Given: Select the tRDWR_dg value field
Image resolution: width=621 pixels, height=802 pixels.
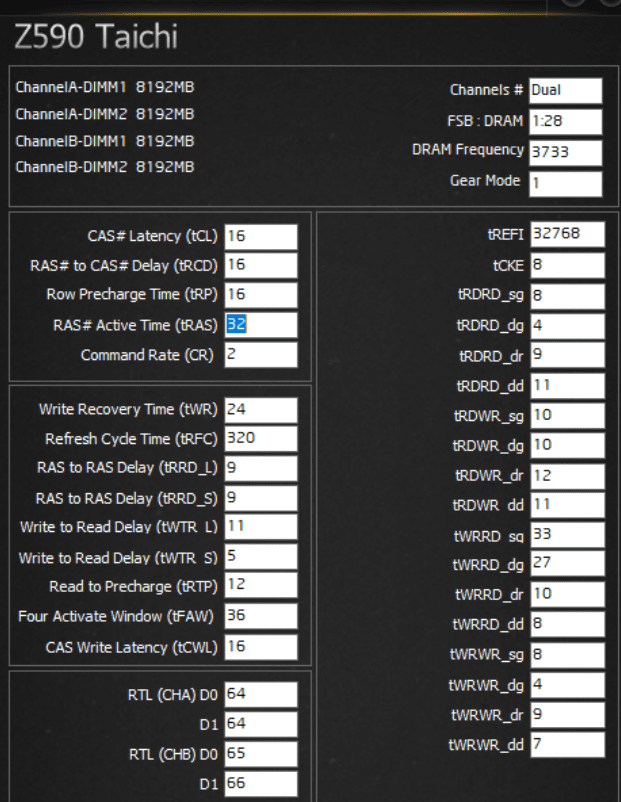Looking at the screenshot, I should point(567,445).
